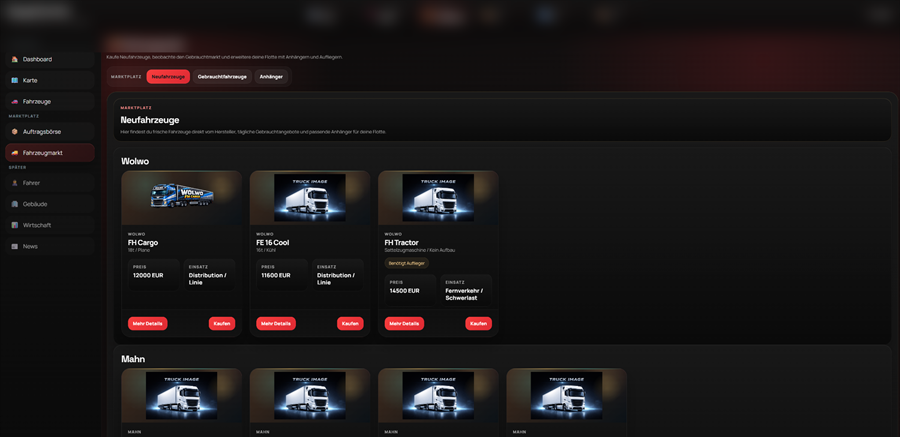Click the first Mahn truck thumbnail
The height and width of the screenshot is (437, 900).
(x=181, y=395)
